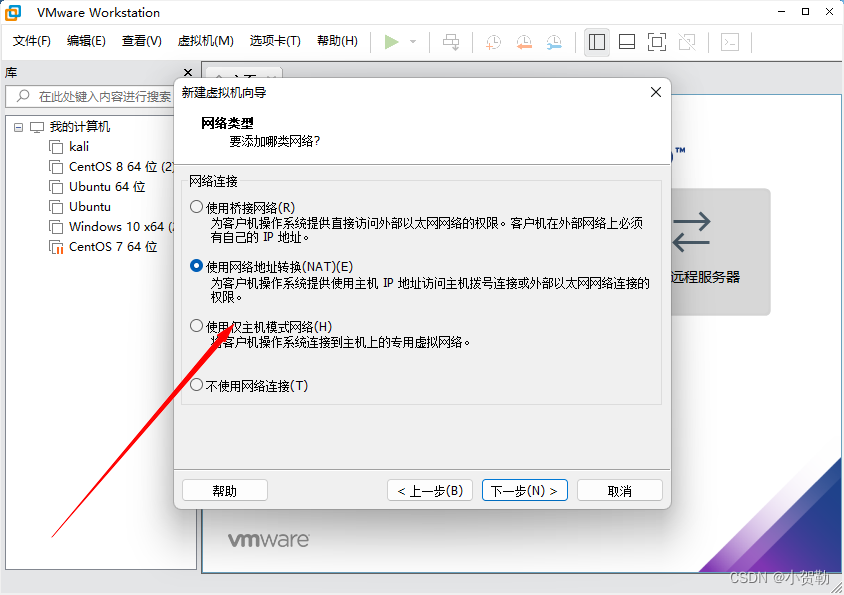Open the 帮助(H) menu
The height and width of the screenshot is (595, 844).
click(x=337, y=41)
